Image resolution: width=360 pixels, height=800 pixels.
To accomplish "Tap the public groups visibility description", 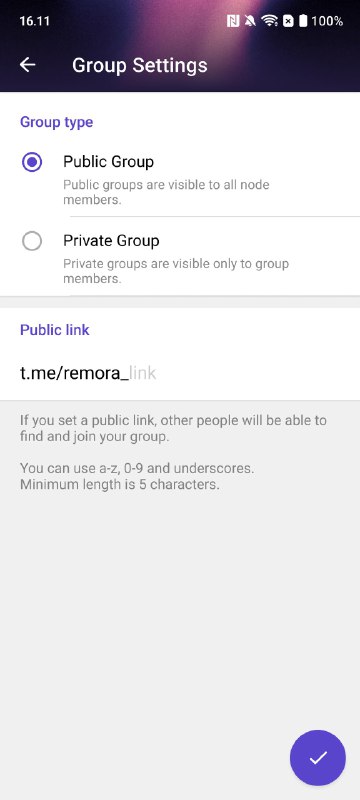I will pos(166,192).
